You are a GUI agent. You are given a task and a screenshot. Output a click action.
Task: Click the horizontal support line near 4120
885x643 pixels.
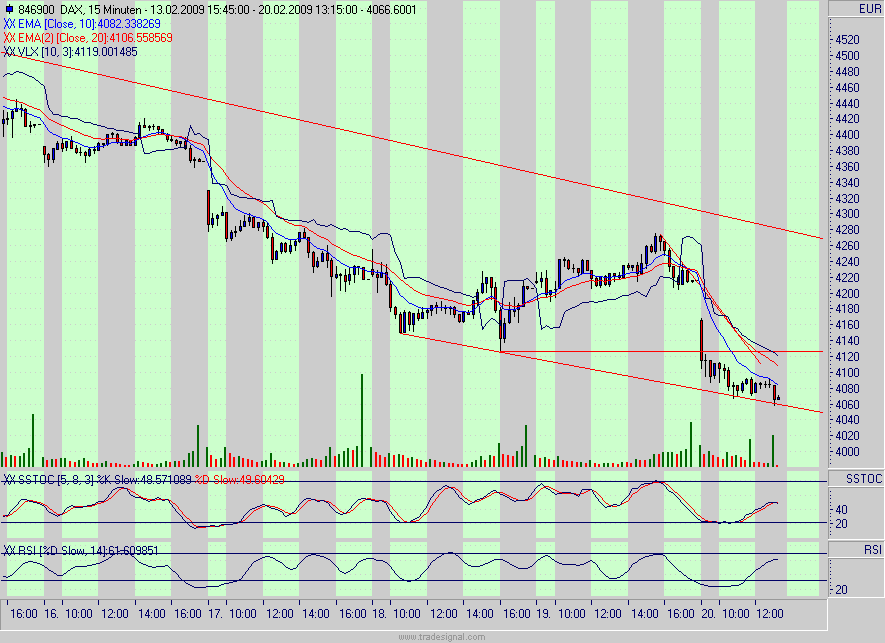620,352
